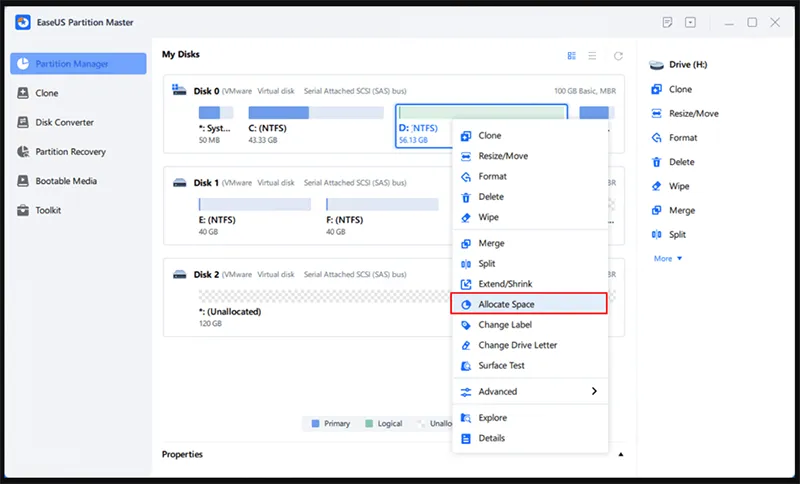Choose Clone in the context menu
Screen dimensions: 800x484
530,136
